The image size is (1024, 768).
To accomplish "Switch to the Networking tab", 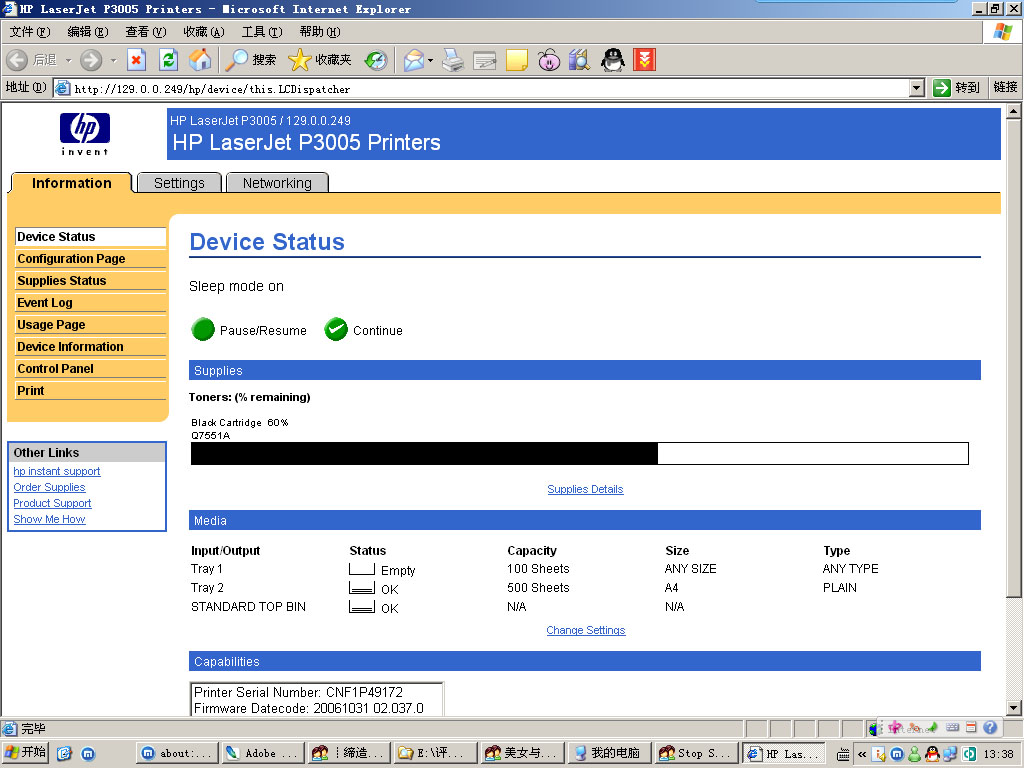I will 277,183.
